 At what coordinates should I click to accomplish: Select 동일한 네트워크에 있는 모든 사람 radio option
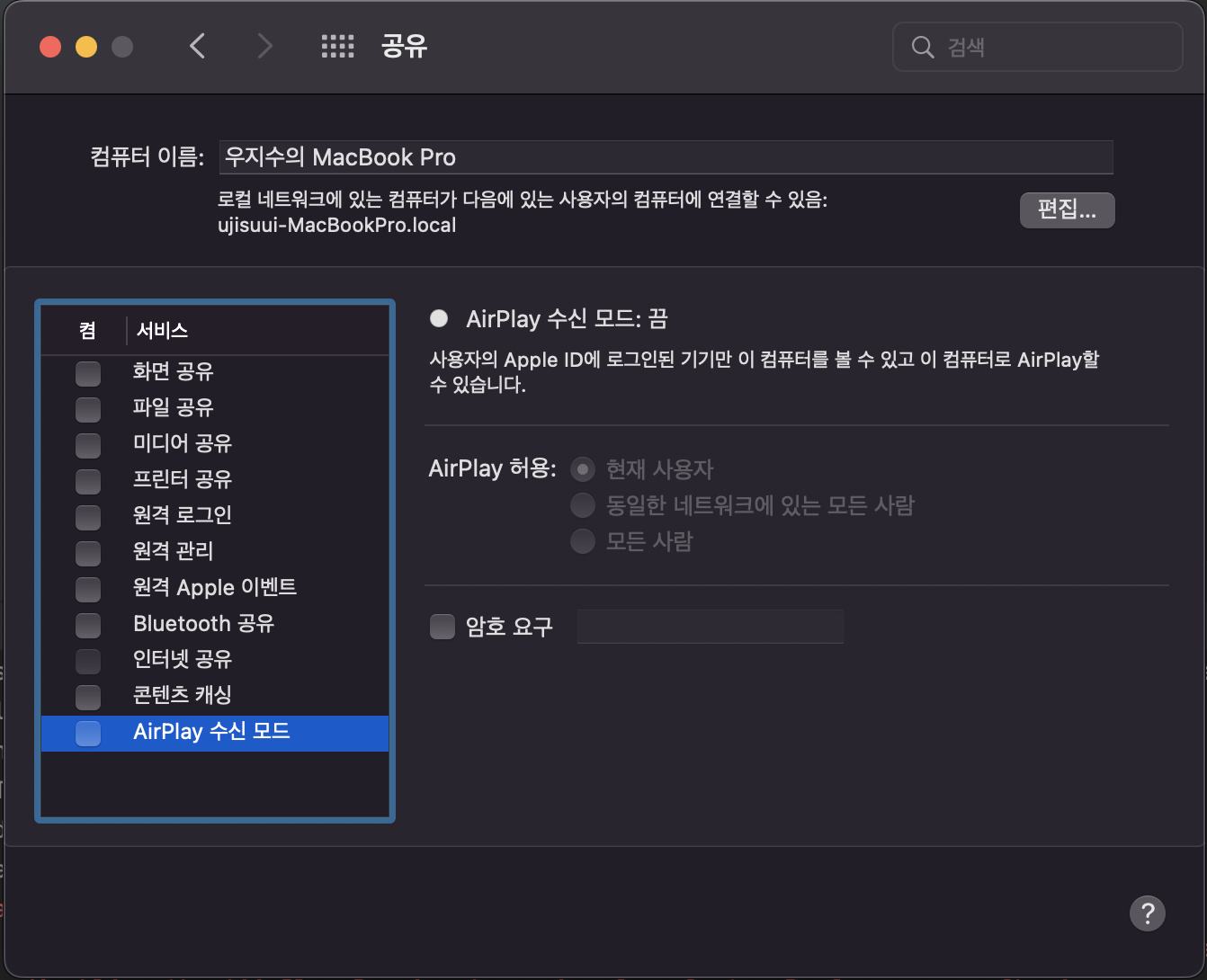tap(583, 505)
